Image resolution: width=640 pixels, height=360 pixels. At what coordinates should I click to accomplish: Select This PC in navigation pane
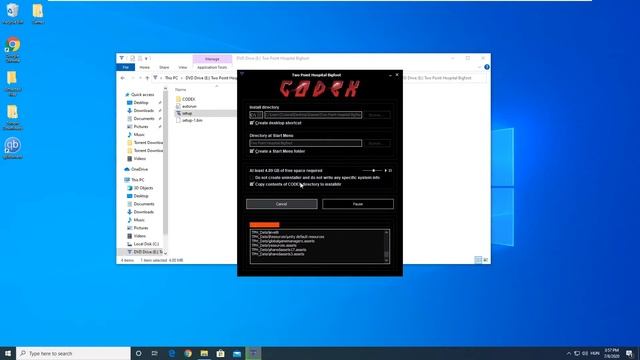click(137, 180)
